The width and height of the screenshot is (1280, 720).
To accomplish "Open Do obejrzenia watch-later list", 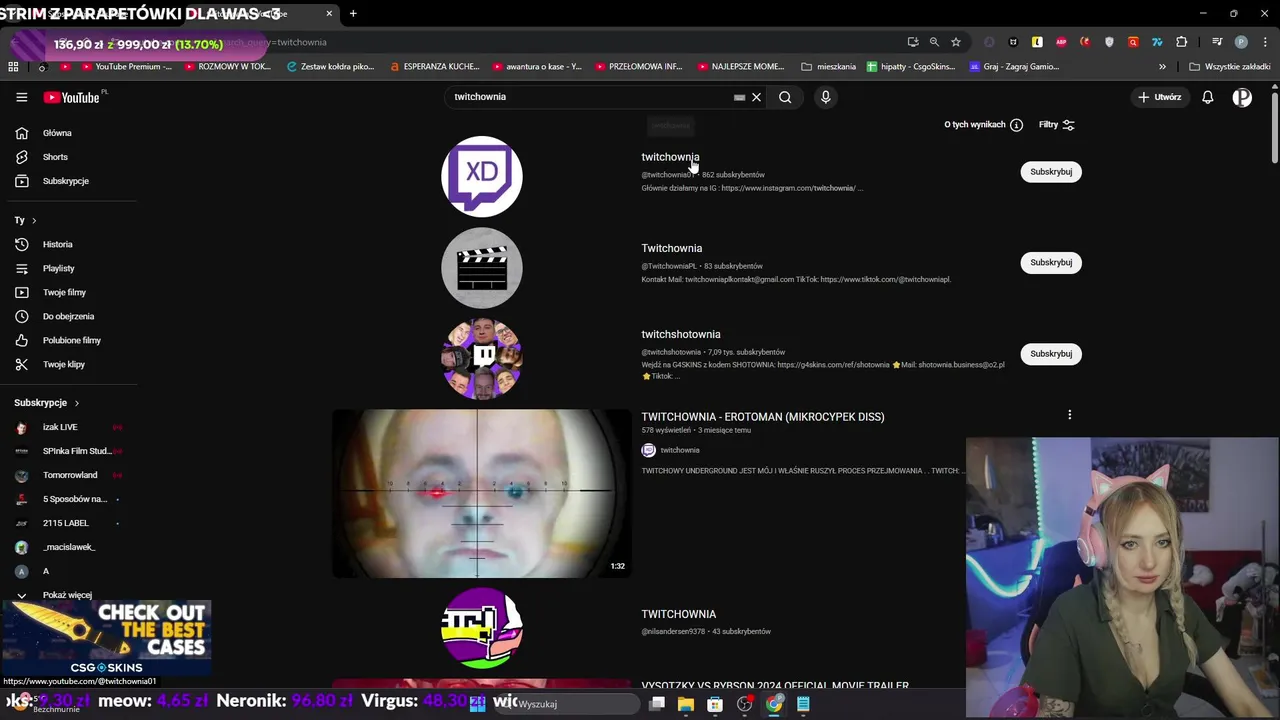I will [x=68, y=316].
